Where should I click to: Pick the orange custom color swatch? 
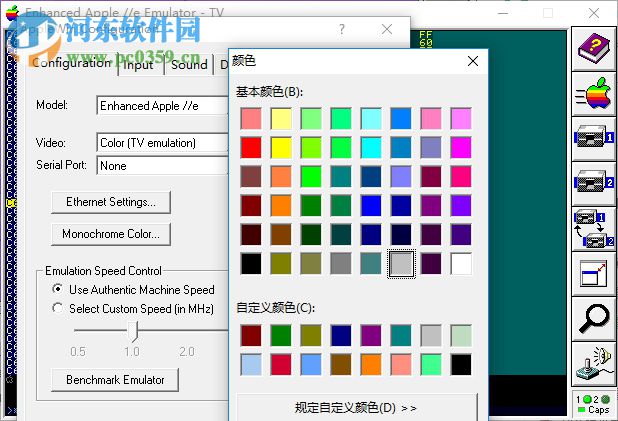coord(371,365)
